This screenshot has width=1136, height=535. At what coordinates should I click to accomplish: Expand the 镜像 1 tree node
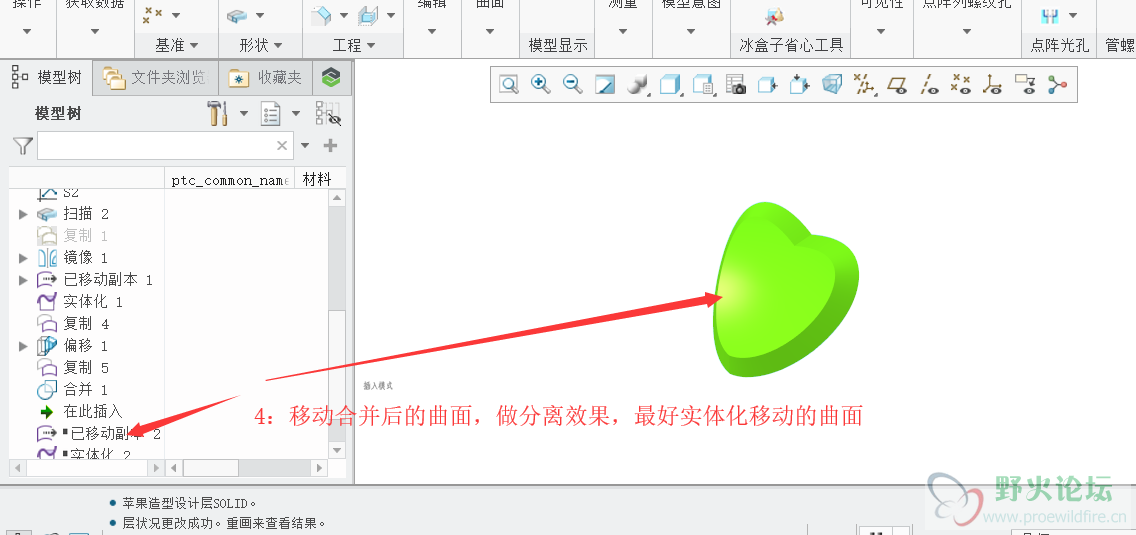pyautogui.click(x=23, y=258)
